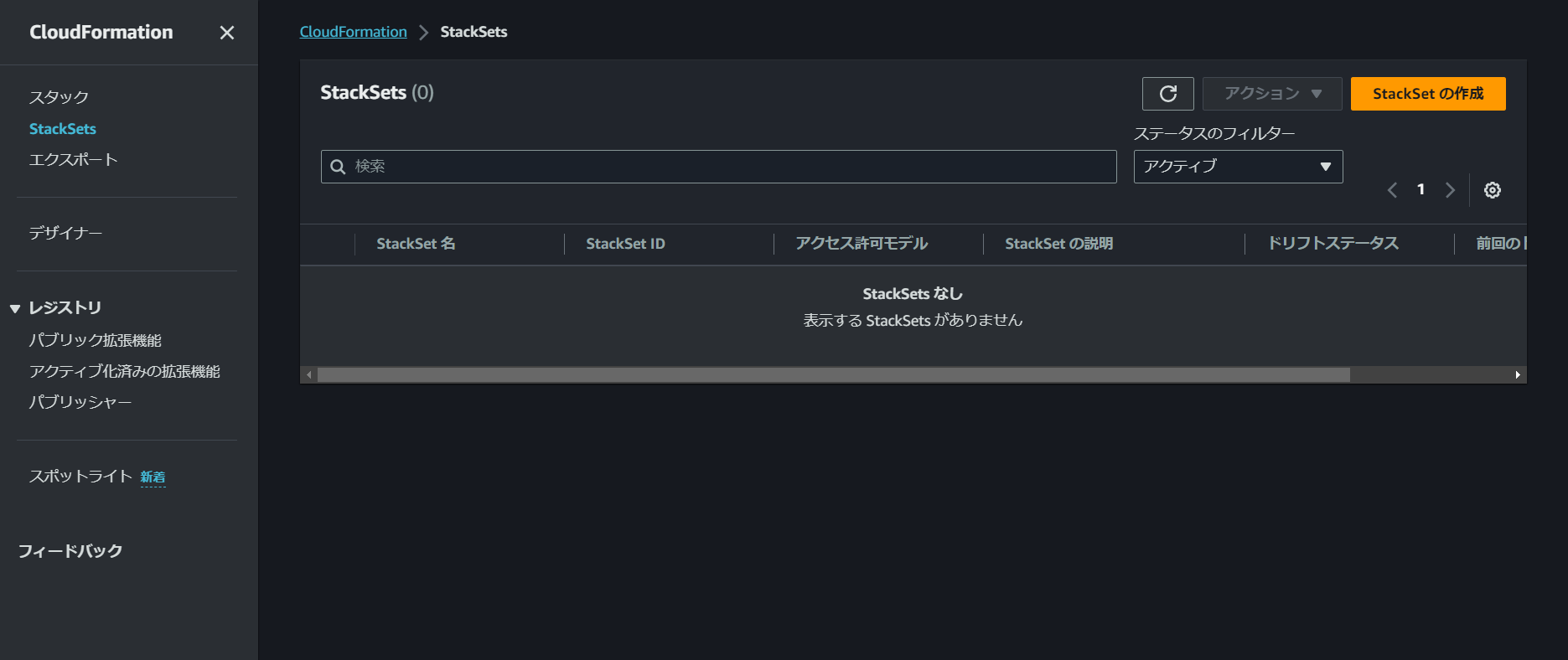The image size is (1568, 660).
Task: Open table preferences gear icon
Action: (1492, 190)
